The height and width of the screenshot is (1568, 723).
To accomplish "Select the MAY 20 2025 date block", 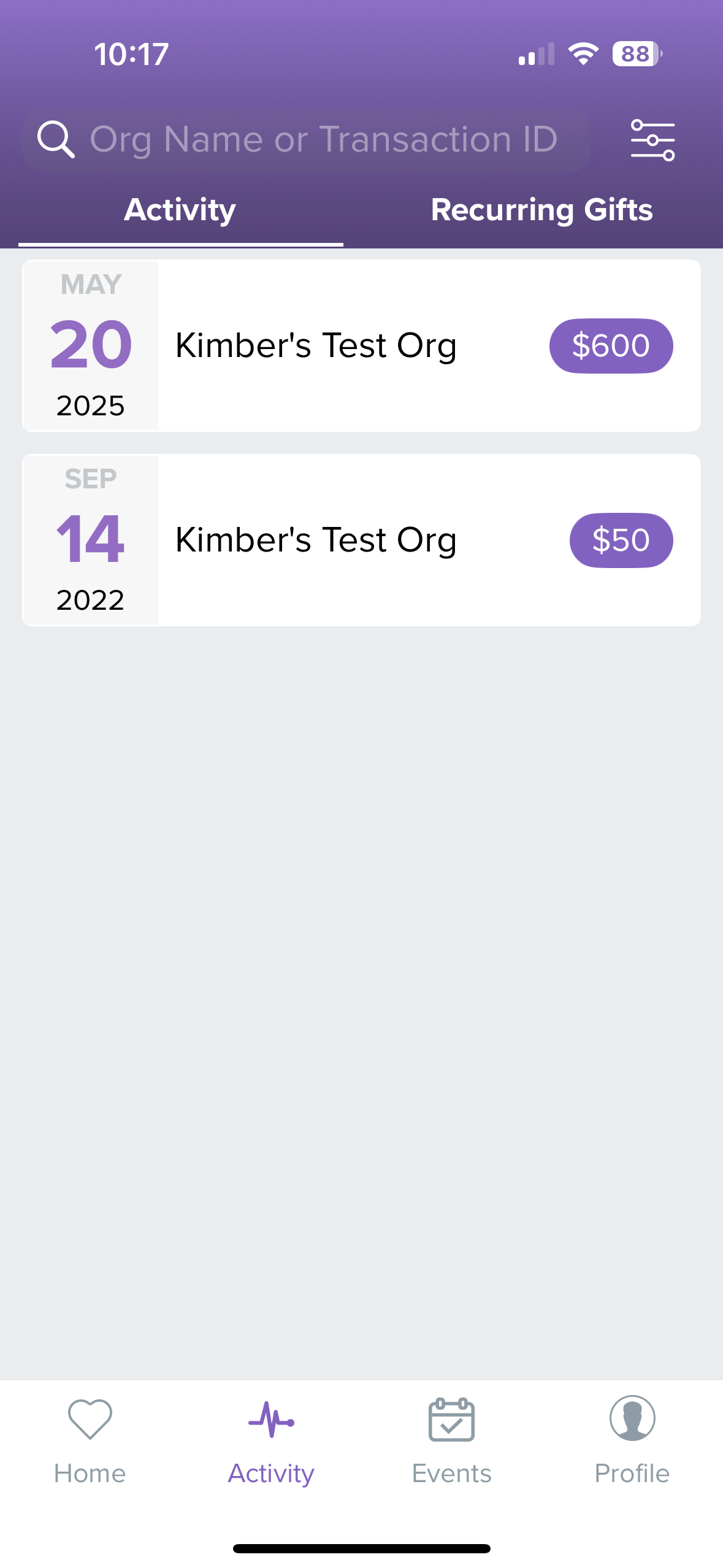I will [91, 345].
